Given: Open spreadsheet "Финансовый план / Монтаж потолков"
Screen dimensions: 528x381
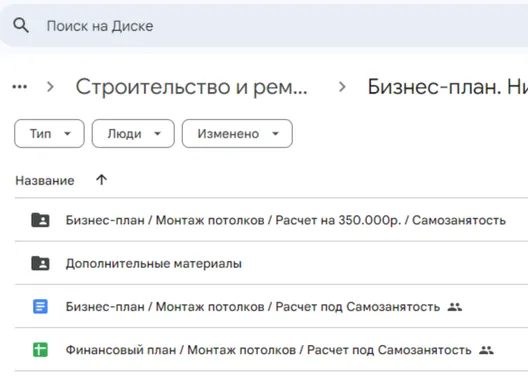Looking at the screenshot, I should [x=268, y=350].
